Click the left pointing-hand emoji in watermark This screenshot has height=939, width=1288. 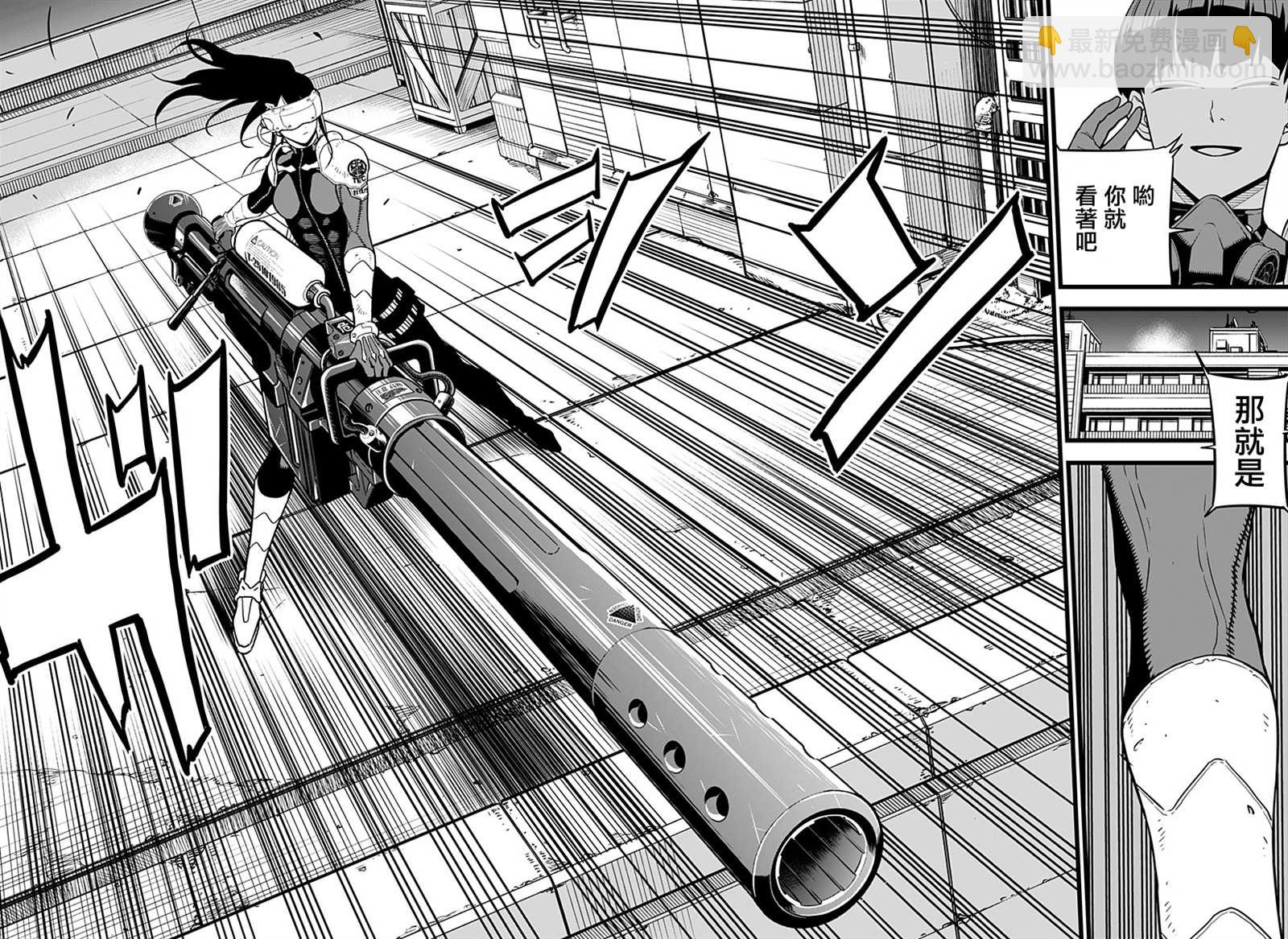coord(1048,40)
